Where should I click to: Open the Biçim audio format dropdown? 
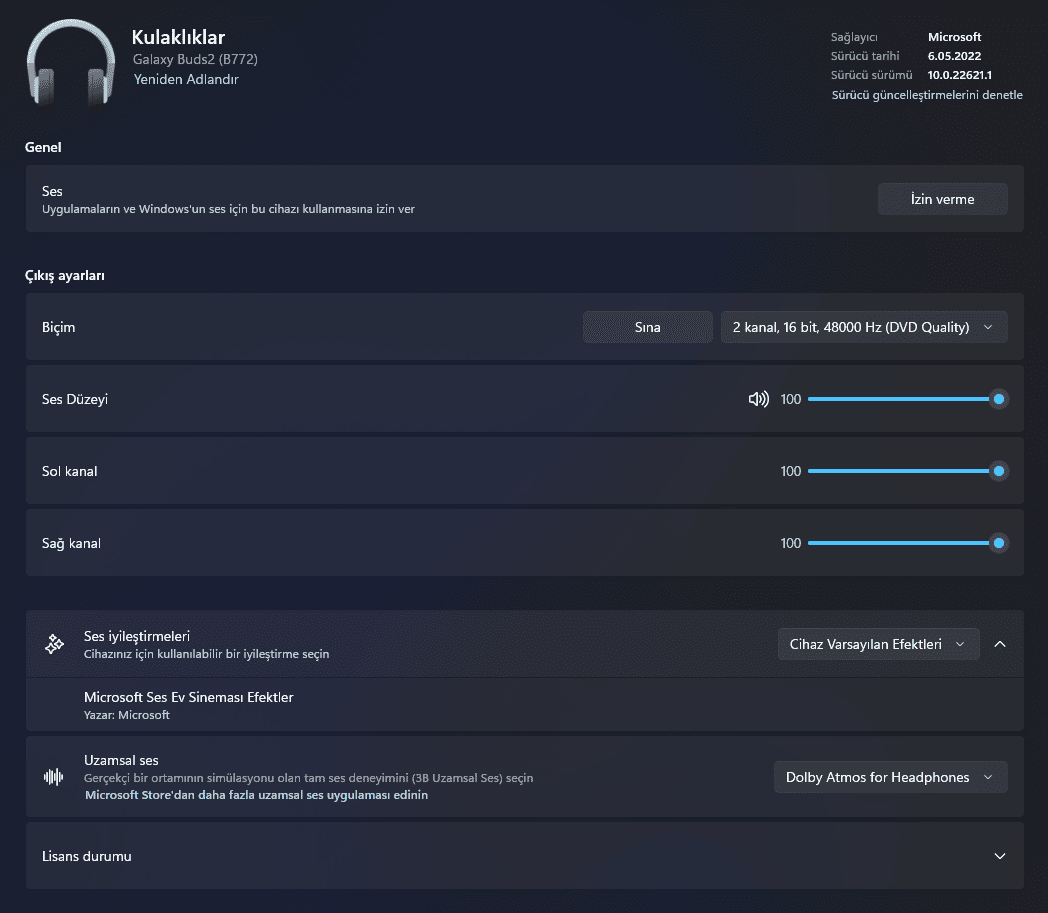pos(863,327)
